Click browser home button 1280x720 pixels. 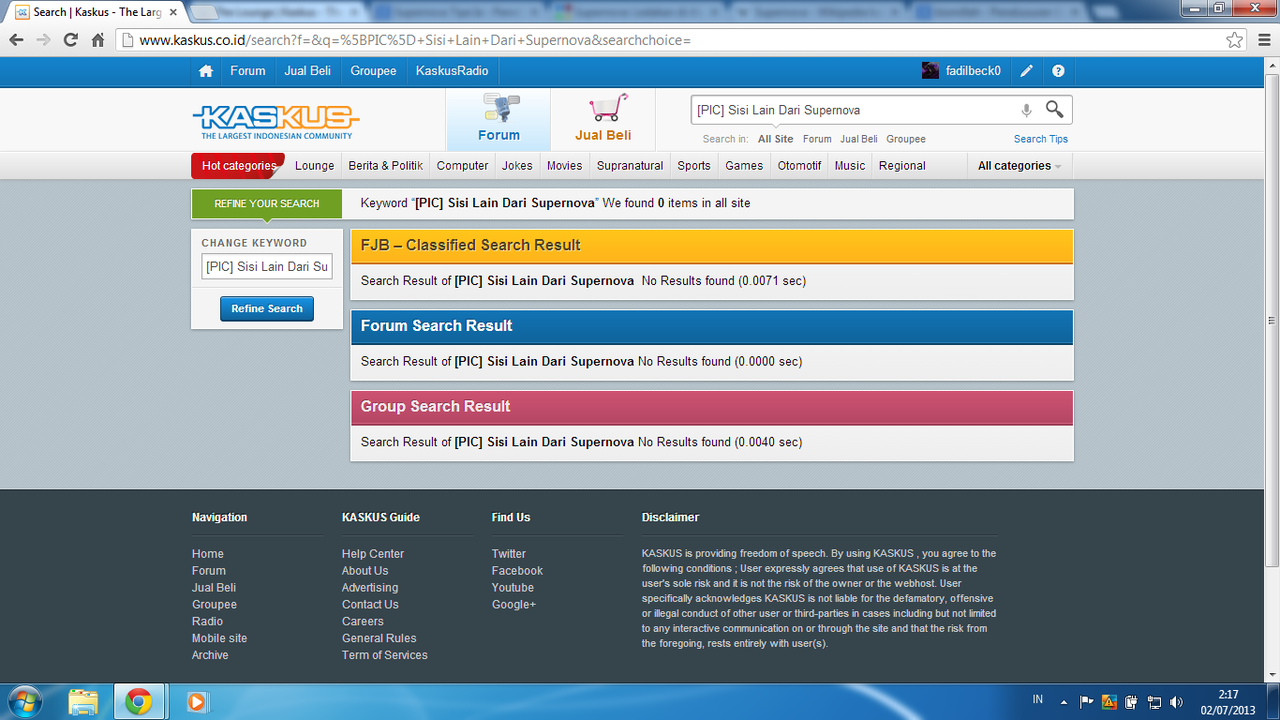(x=97, y=40)
